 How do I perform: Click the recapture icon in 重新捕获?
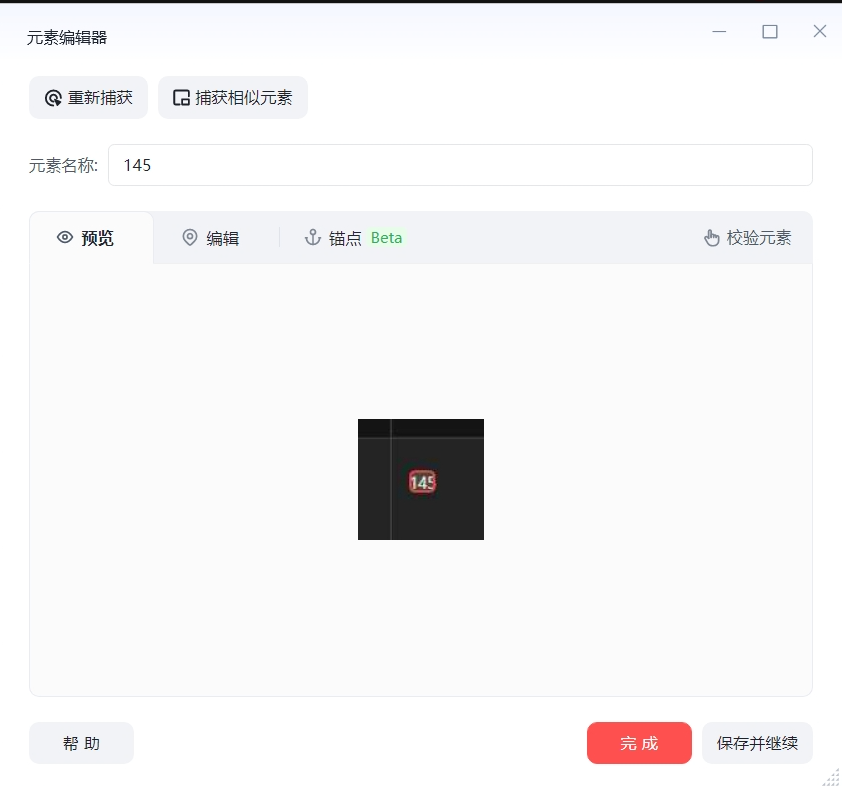53,98
